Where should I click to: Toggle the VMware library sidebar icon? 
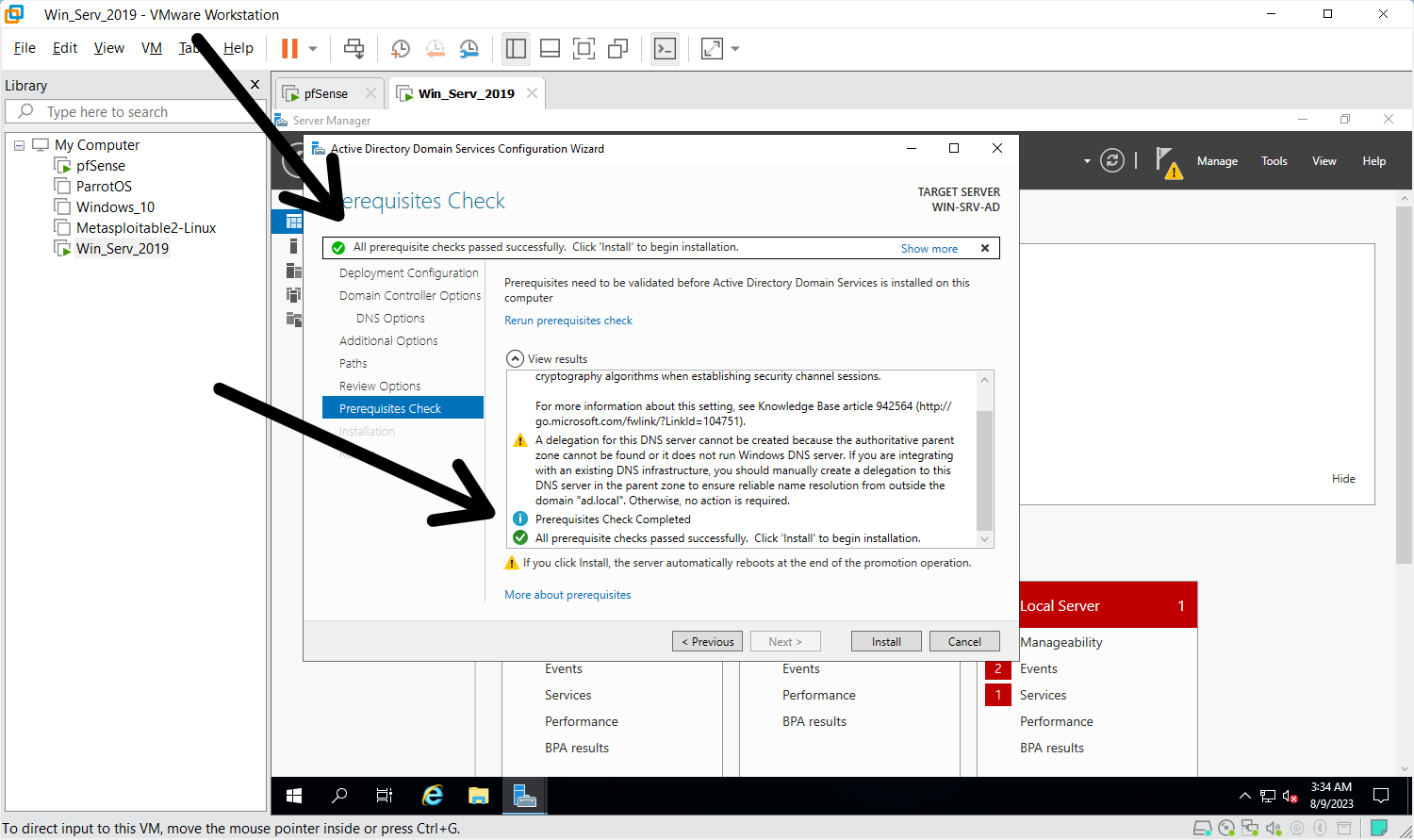[x=516, y=48]
